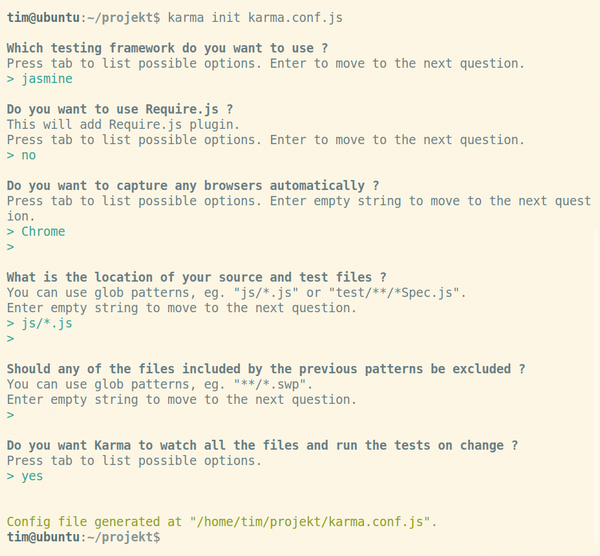Click the 'files included by the previous patterns' question

point(266,369)
